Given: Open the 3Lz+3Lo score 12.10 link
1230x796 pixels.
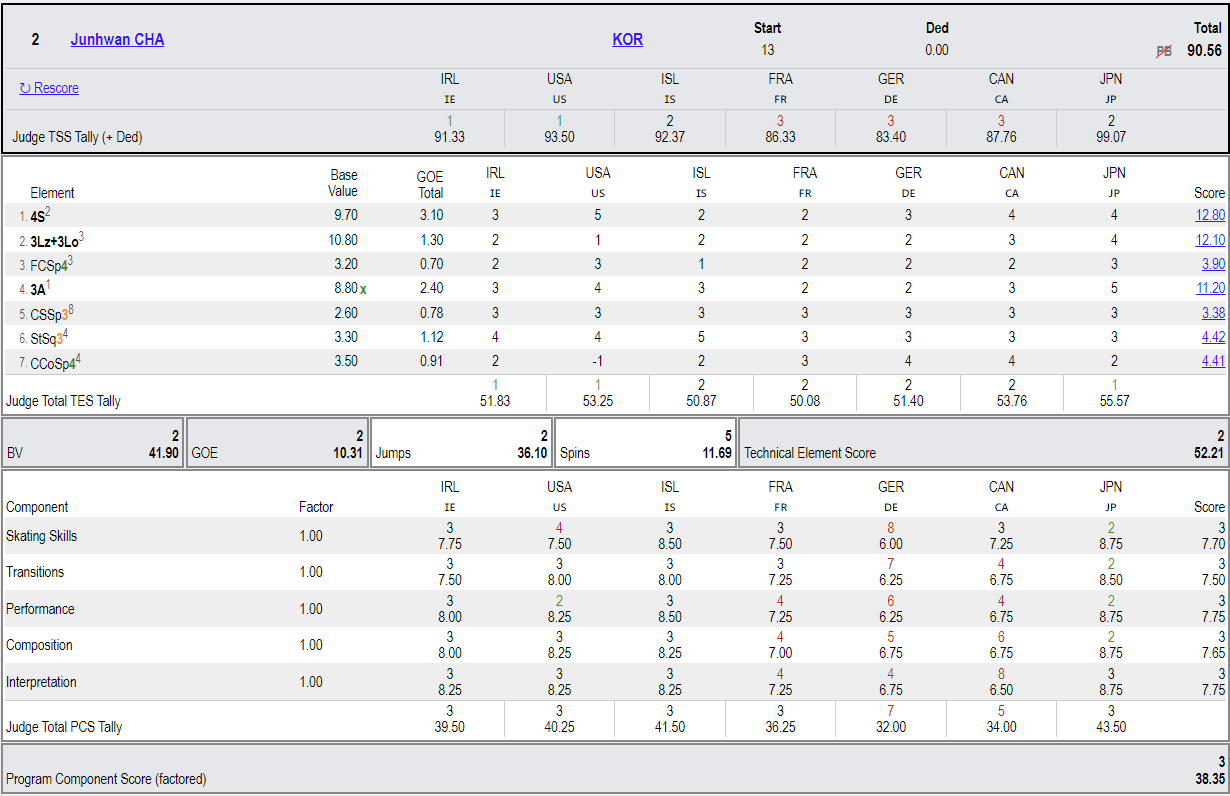Looking at the screenshot, I should pos(1210,240).
